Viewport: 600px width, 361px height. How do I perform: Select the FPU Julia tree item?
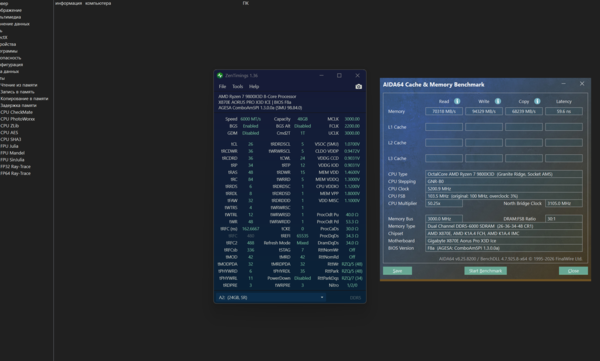pyautogui.click(x=10, y=146)
